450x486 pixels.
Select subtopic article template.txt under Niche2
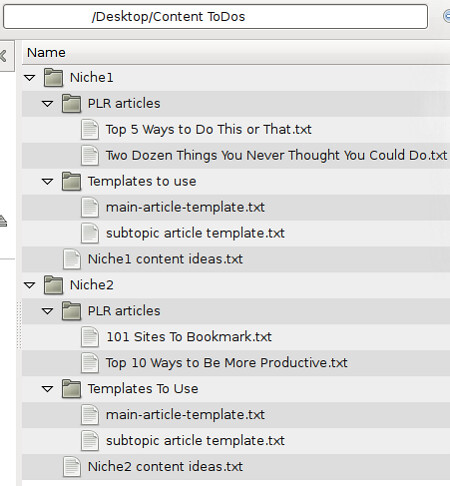tap(195, 441)
